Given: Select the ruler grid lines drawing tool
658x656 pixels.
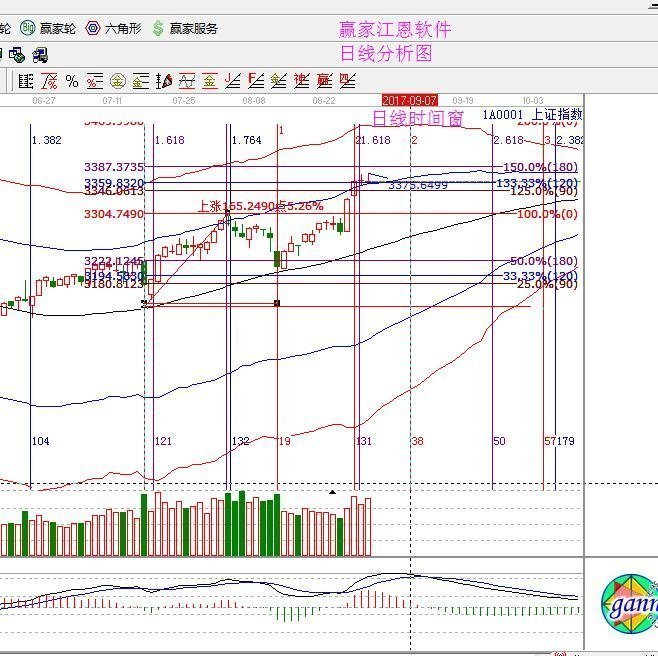Looking at the screenshot, I should pos(26,81).
